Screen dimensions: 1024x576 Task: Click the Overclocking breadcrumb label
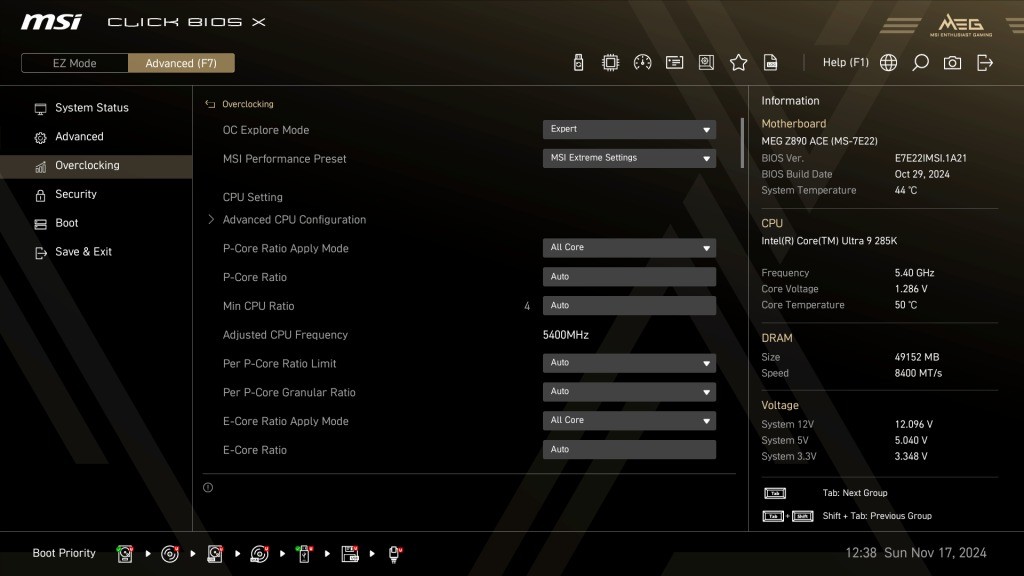[x=248, y=104]
